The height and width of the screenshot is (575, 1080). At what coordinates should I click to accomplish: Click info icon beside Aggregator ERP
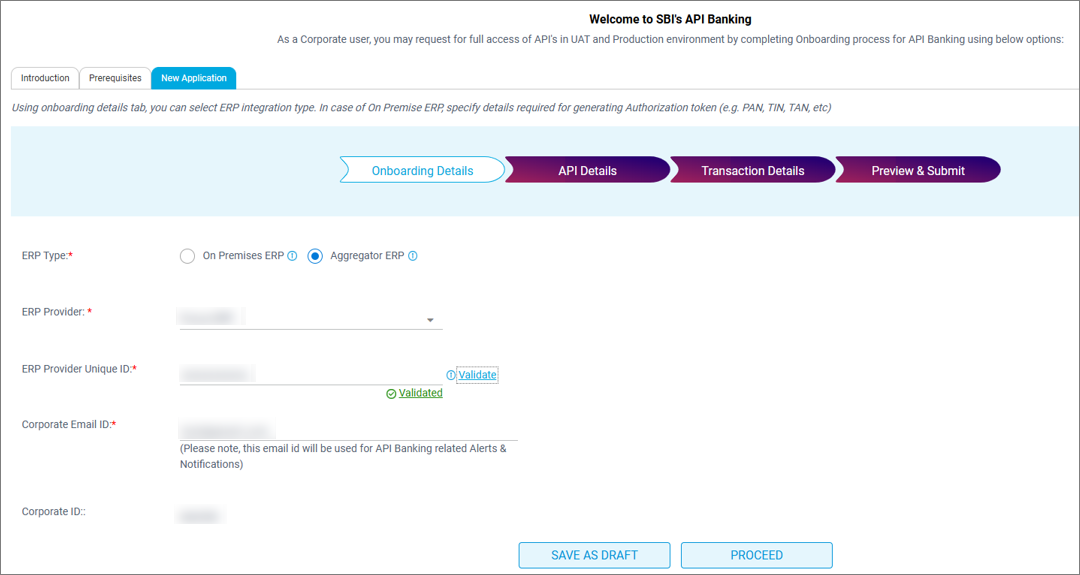[413, 256]
